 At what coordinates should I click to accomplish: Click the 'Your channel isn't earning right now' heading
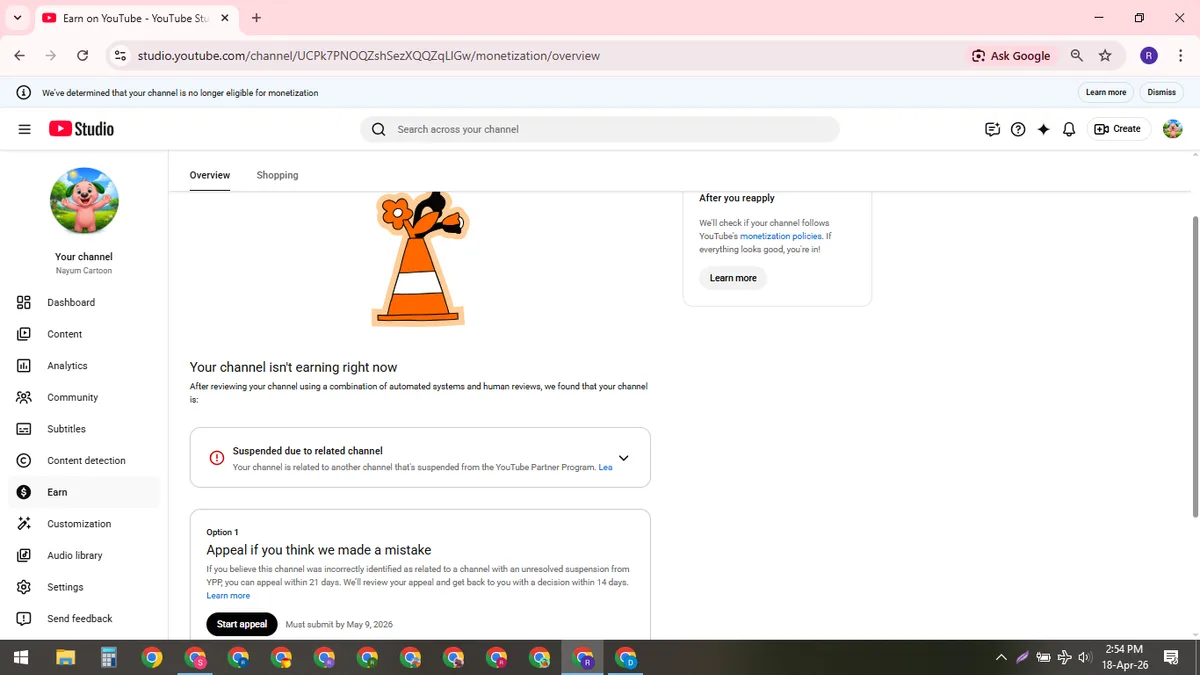pyautogui.click(x=294, y=368)
